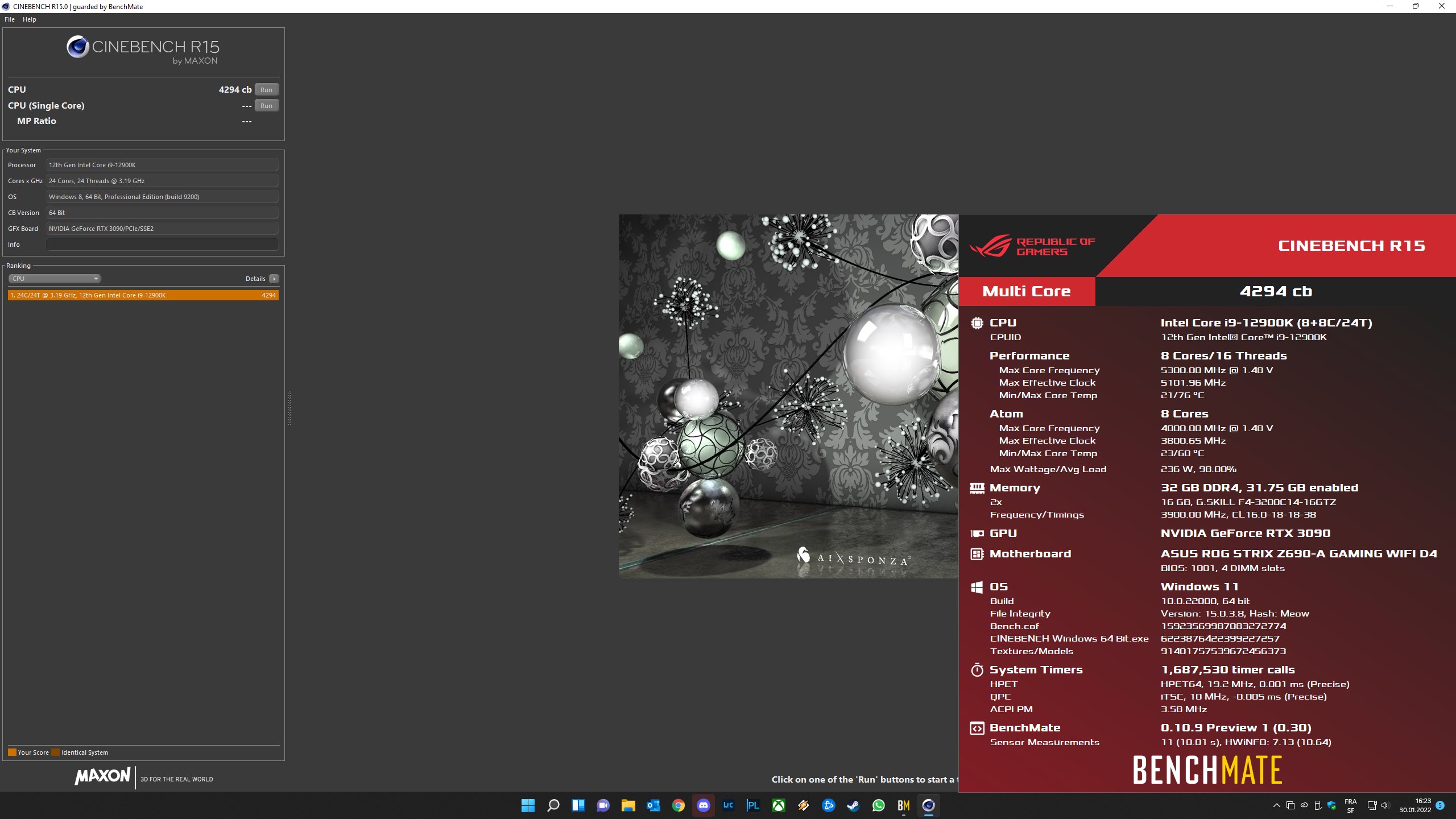
Task: Run the multi-core CPU benchmark
Action: coord(266,90)
